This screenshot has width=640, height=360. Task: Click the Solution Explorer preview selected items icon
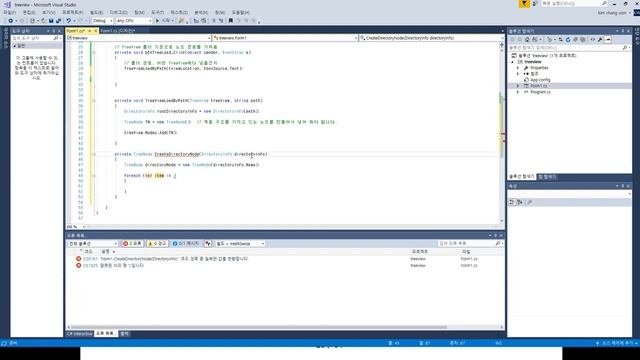608,40
